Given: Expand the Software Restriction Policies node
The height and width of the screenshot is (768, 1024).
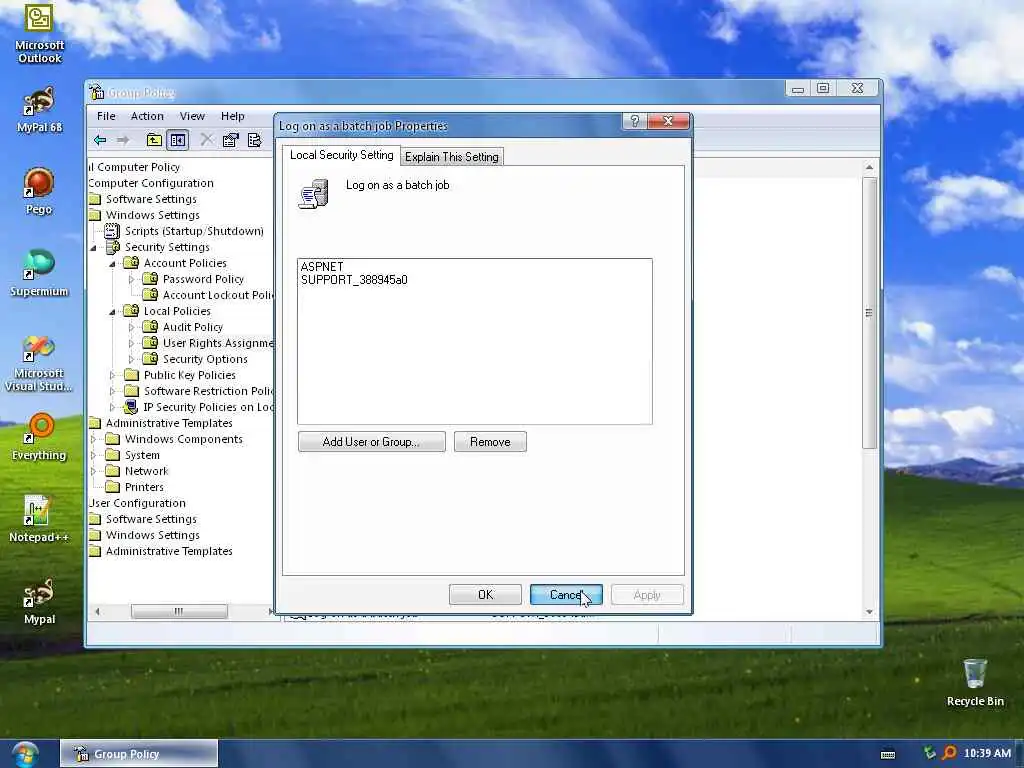Looking at the screenshot, I should coord(112,391).
